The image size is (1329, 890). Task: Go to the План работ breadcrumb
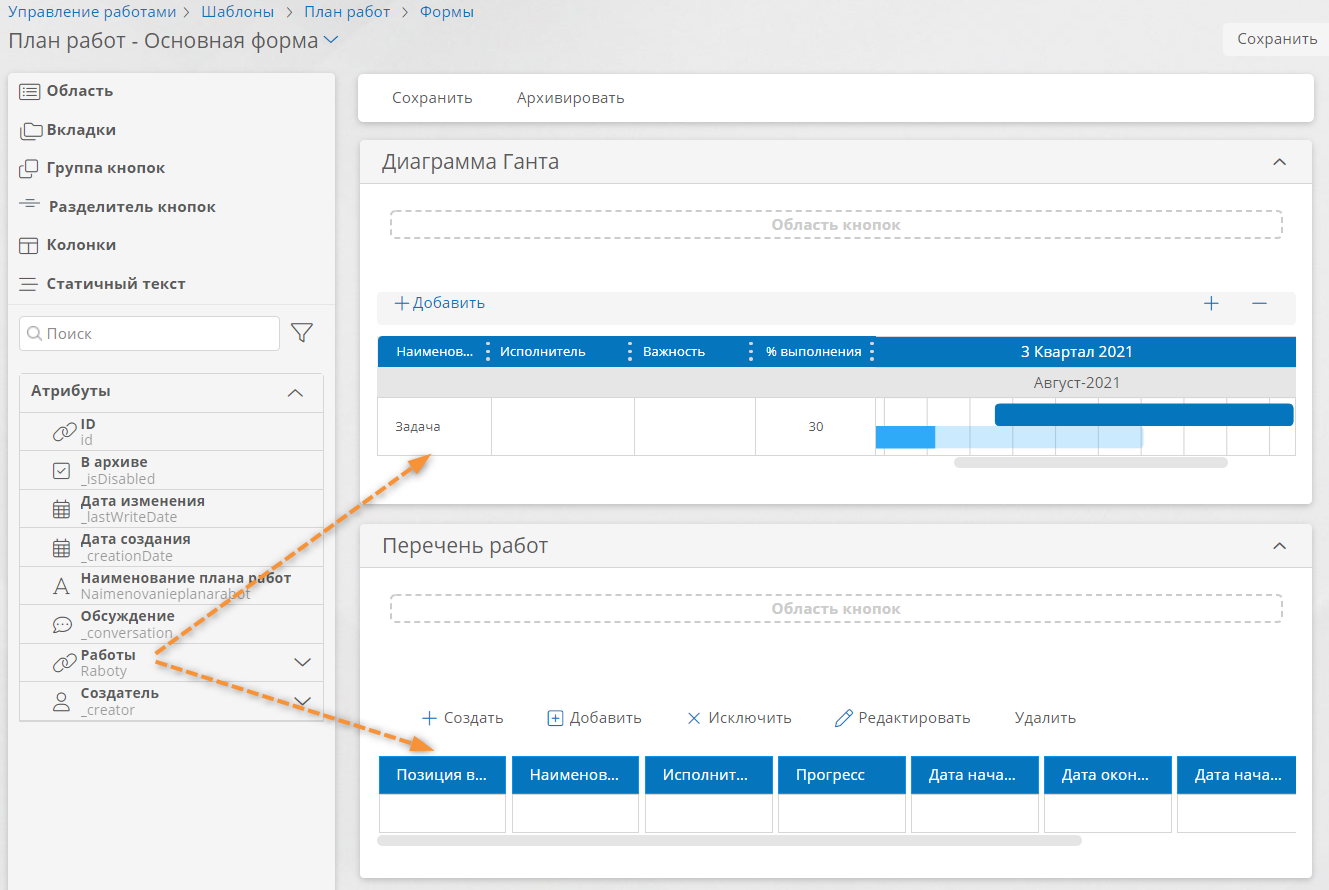pos(348,12)
